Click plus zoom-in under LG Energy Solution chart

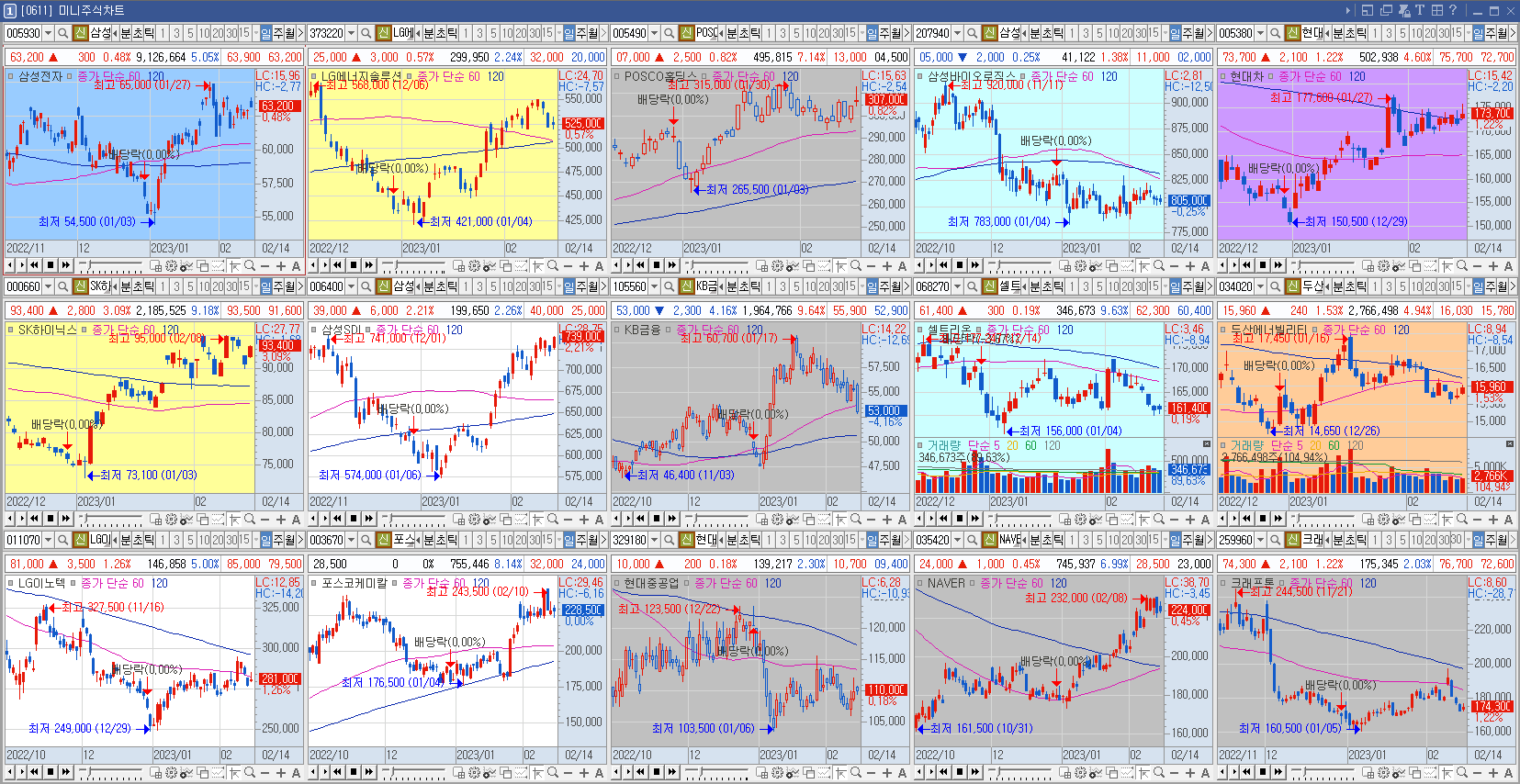[x=583, y=265]
